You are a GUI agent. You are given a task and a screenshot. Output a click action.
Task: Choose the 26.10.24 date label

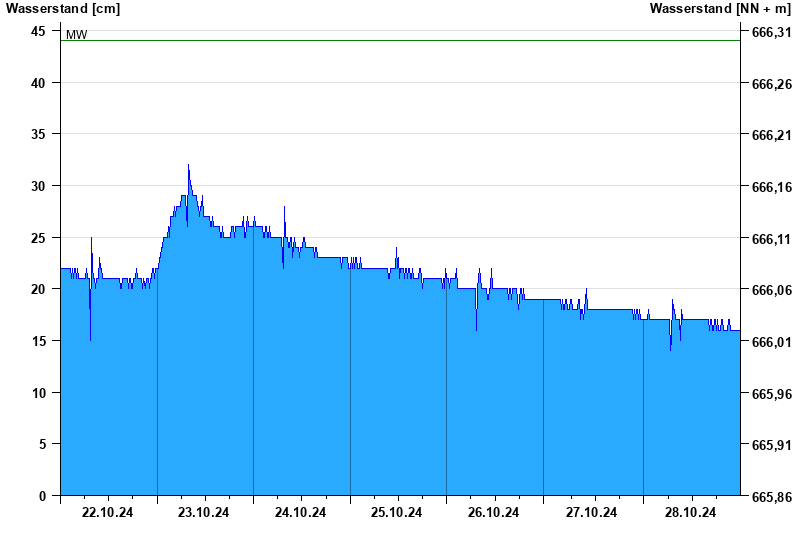pos(494,513)
